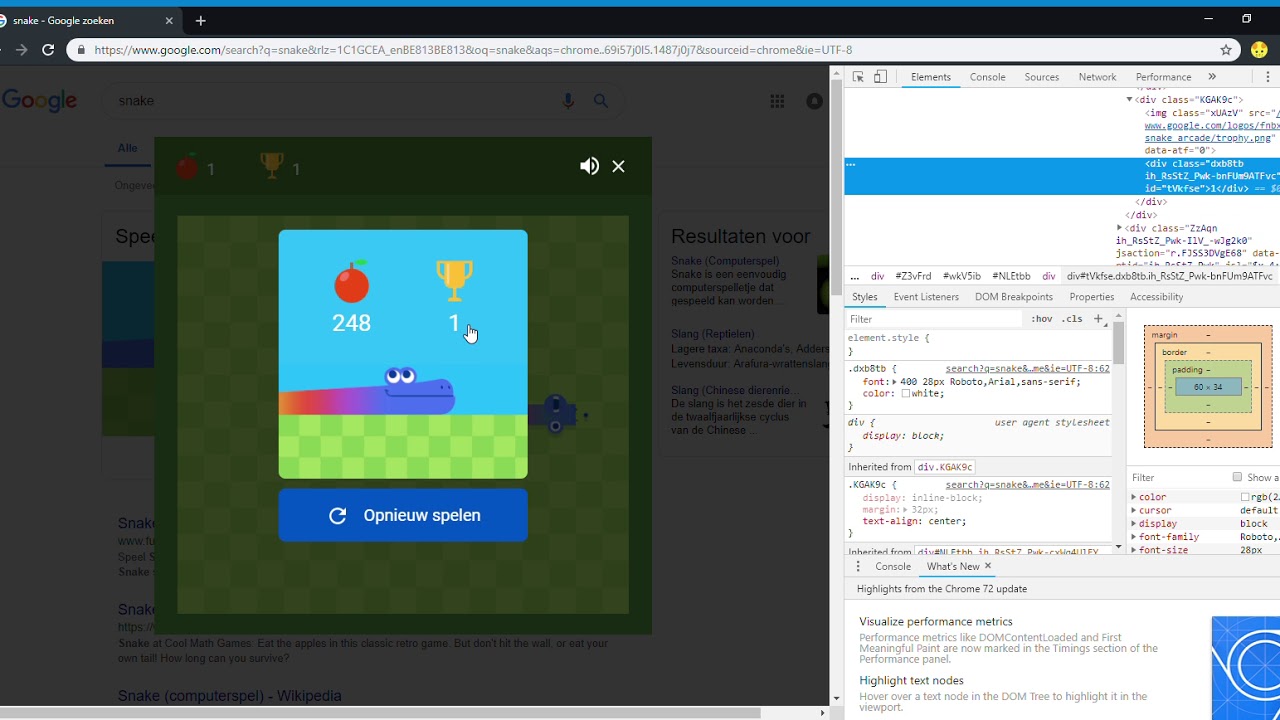Click #wkV5ib in the breadcrumb
The image size is (1280, 720).
coord(962,276)
